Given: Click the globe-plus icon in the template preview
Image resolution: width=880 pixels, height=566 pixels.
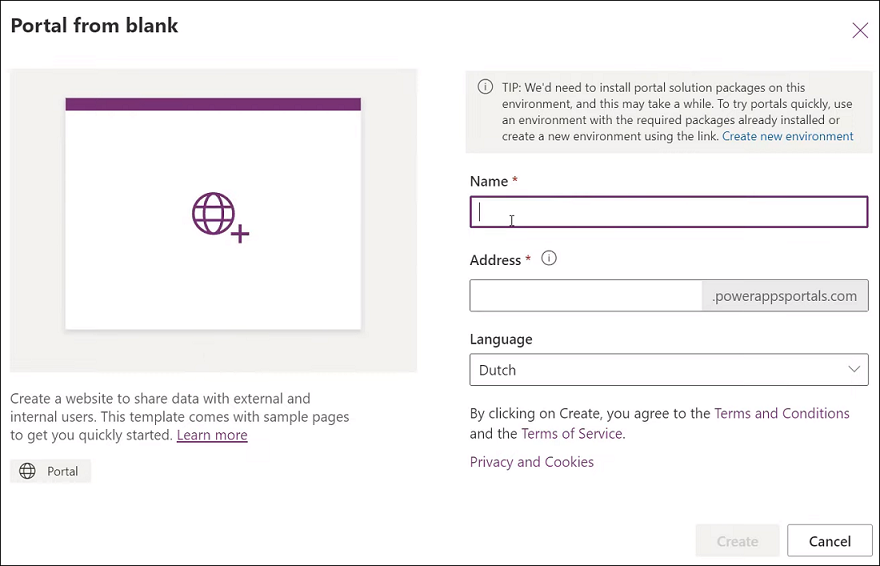Looking at the screenshot, I should 219,217.
